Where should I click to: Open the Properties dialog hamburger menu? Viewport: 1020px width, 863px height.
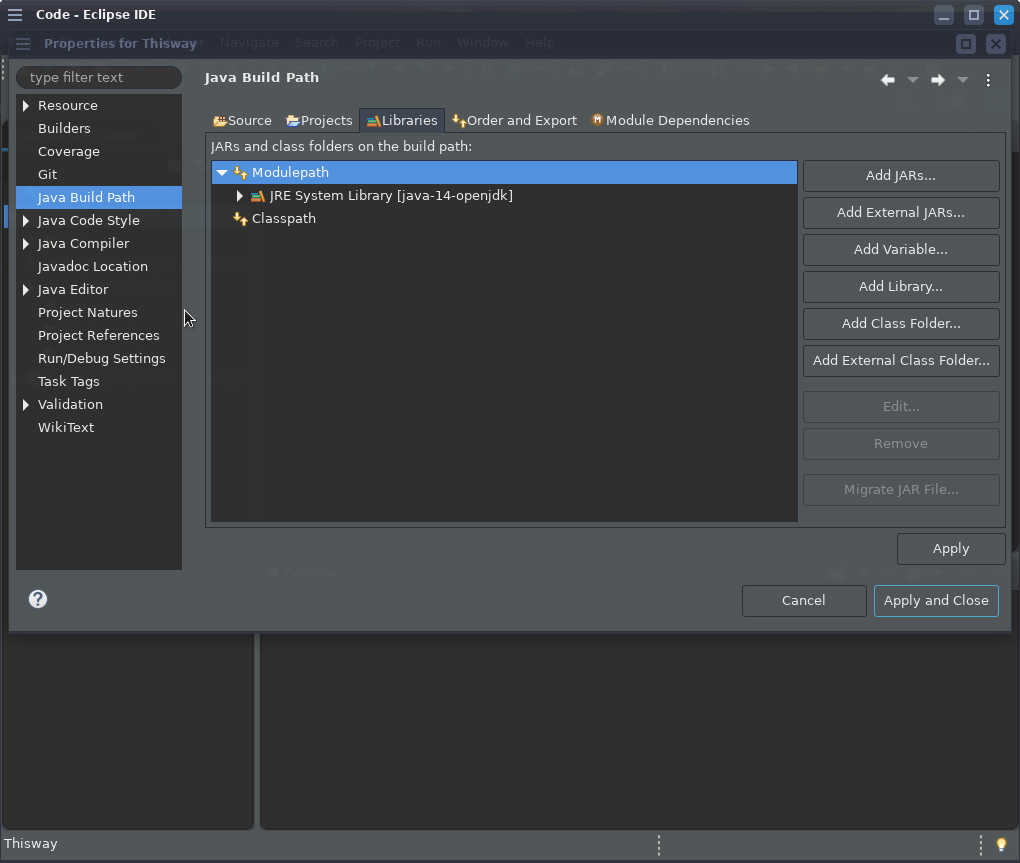click(23, 44)
